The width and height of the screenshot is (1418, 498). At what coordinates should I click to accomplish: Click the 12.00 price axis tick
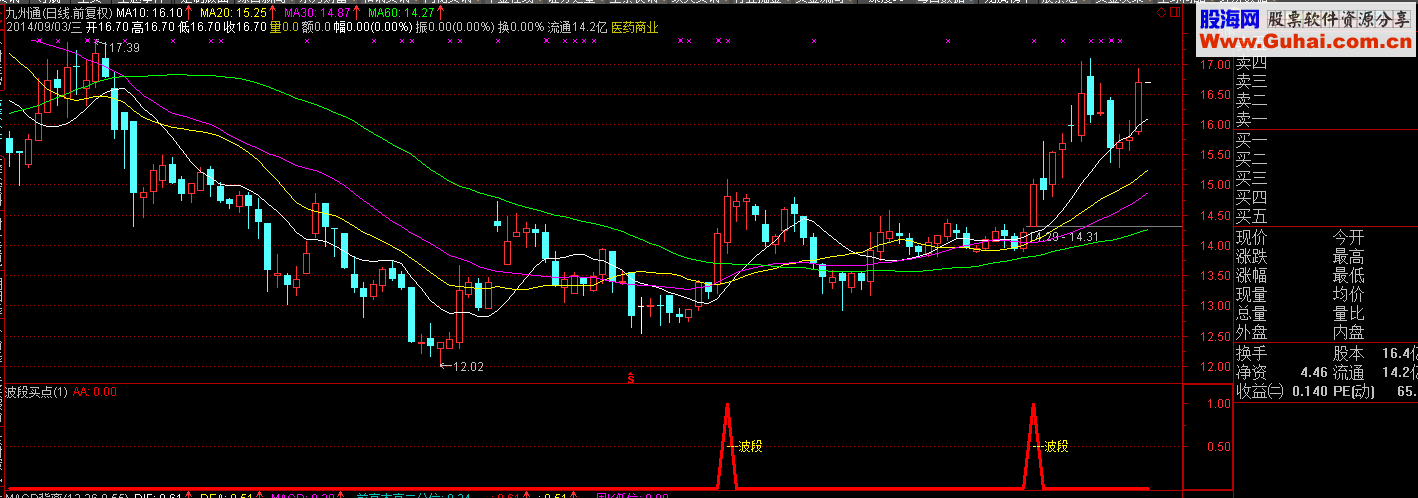pyautogui.click(x=1215, y=367)
